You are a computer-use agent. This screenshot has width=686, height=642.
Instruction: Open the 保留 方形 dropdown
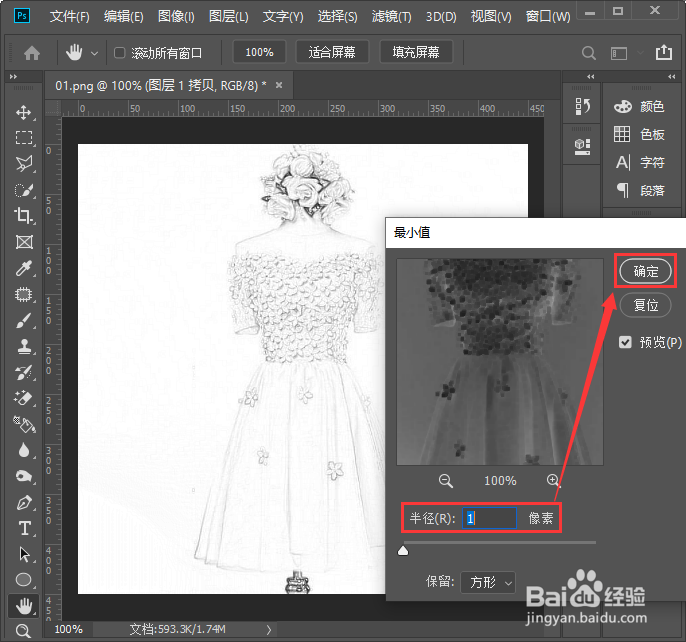tap(488, 582)
